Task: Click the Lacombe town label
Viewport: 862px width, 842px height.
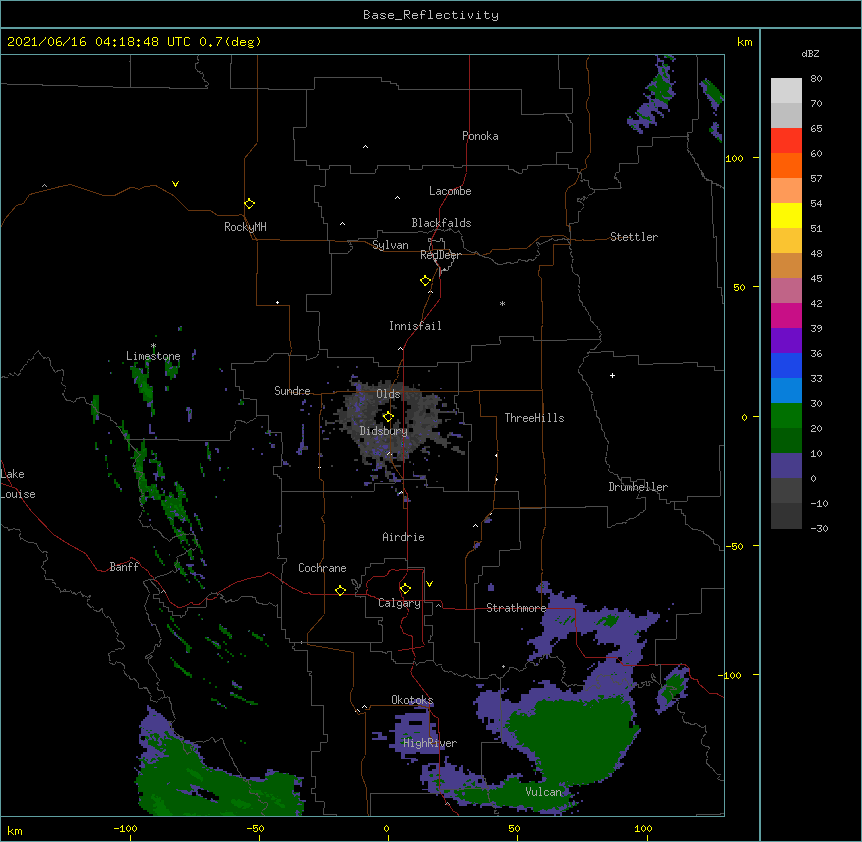Action: [450, 191]
